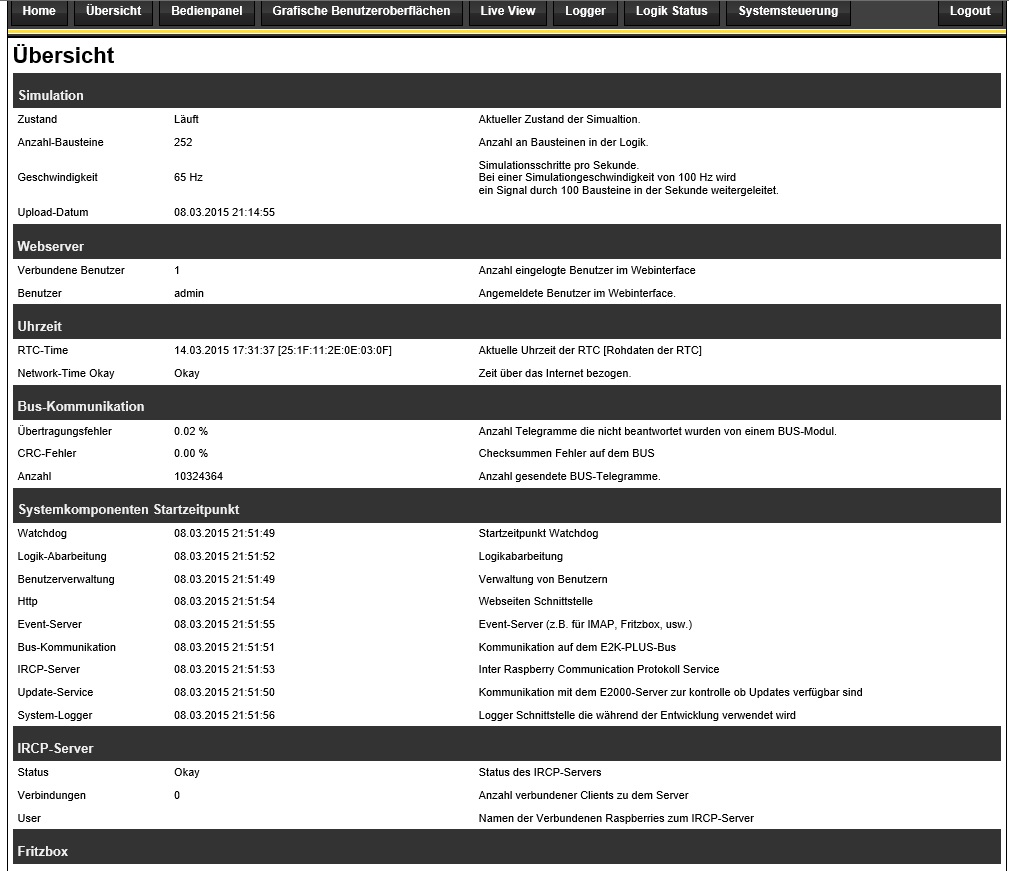This screenshot has height=871, width=1009.
Task: Click the Übersicht navigation button
Action: point(114,12)
